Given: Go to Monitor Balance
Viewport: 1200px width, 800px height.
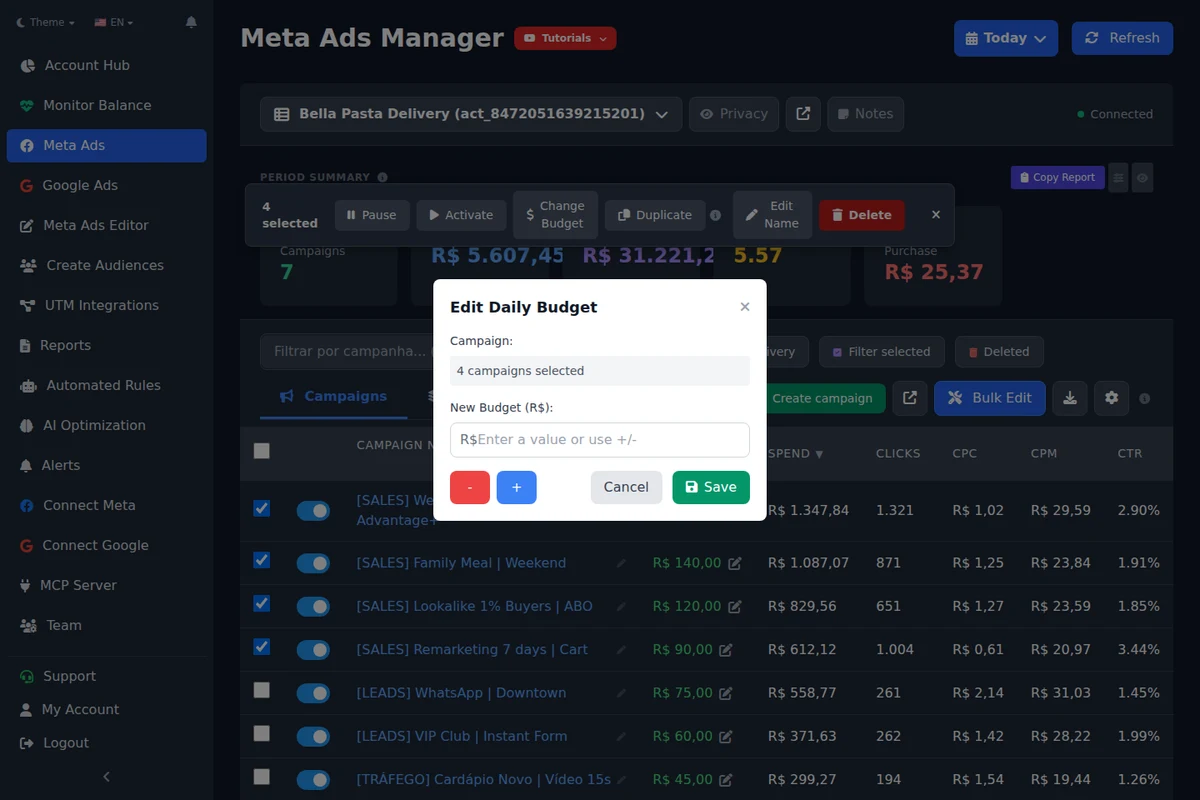Looking at the screenshot, I should 106,105.
